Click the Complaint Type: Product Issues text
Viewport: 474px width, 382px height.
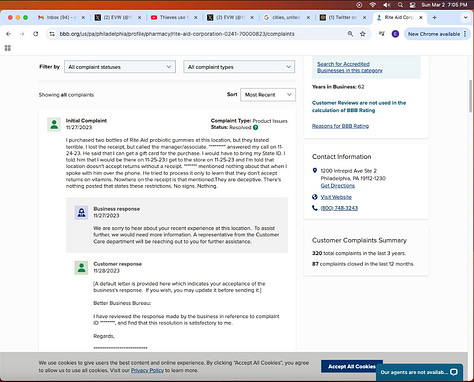pyautogui.click(x=249, y=121)
